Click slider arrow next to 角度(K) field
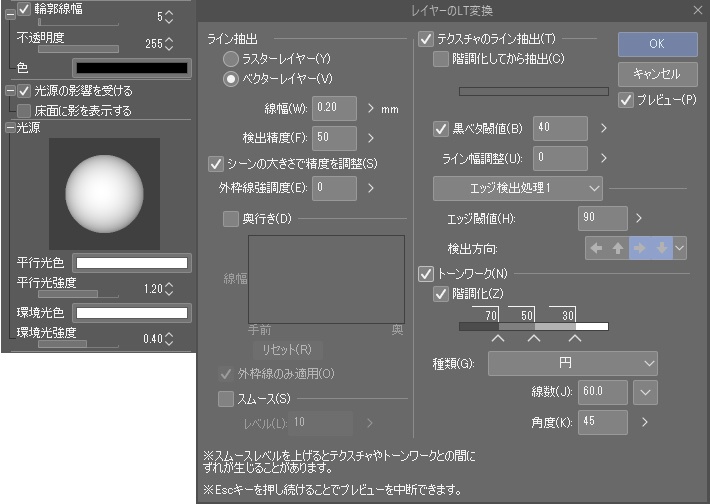Image resolution: width=710 pixels, height=504 pixels. click(x=645, y=422)
